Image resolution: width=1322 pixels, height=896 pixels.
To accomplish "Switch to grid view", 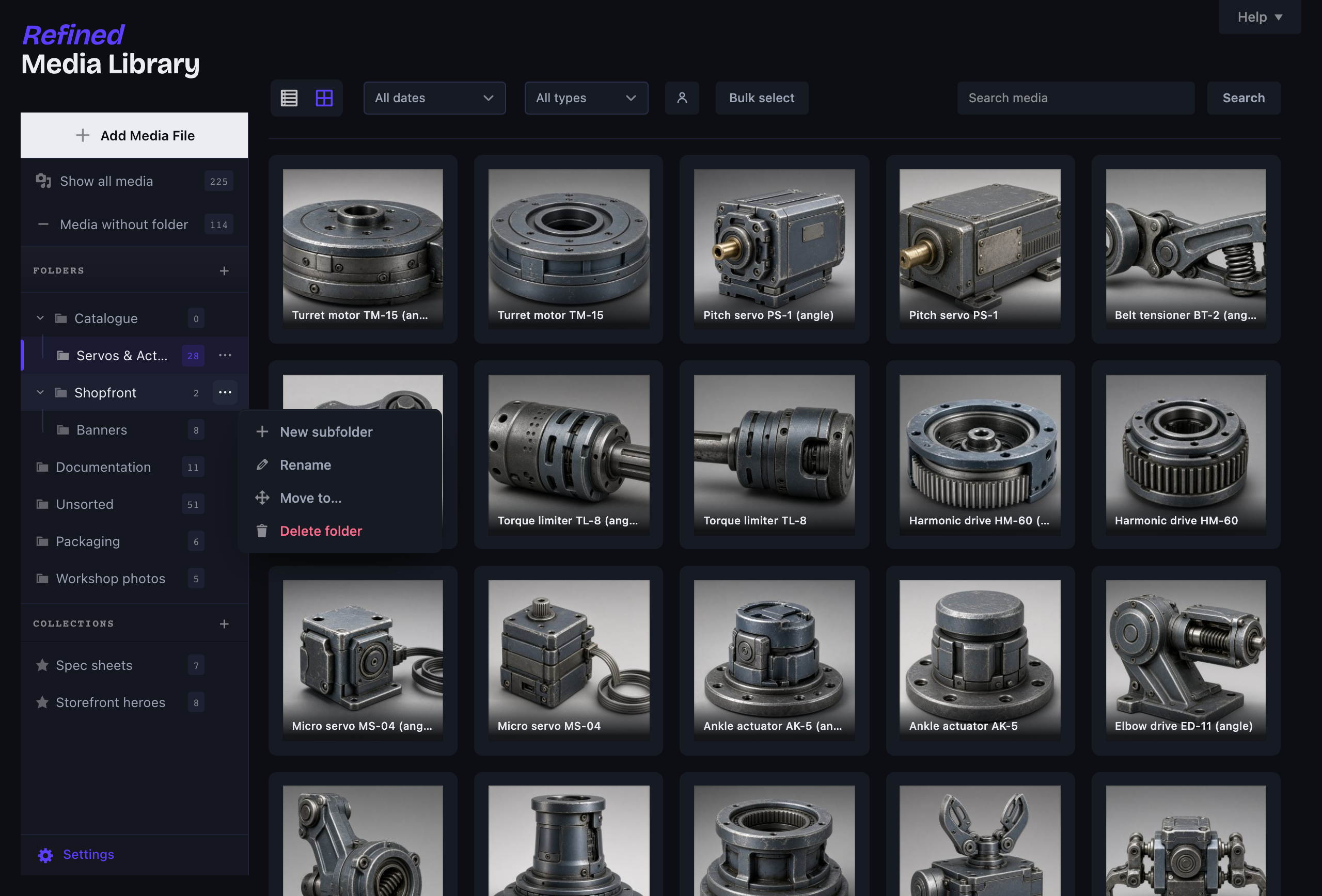I will tap(324, 99).
